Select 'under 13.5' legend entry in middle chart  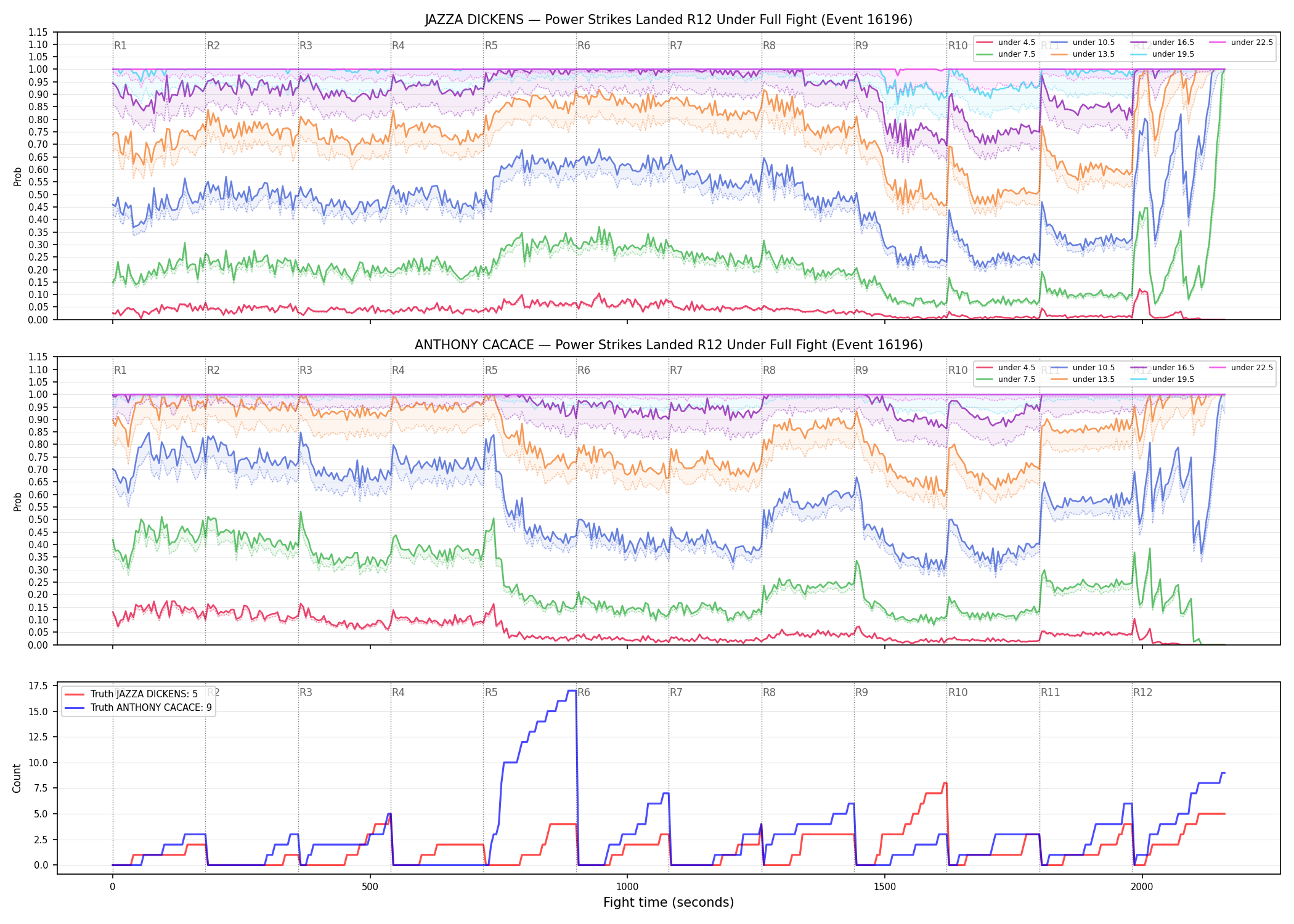coord(1083,379)
